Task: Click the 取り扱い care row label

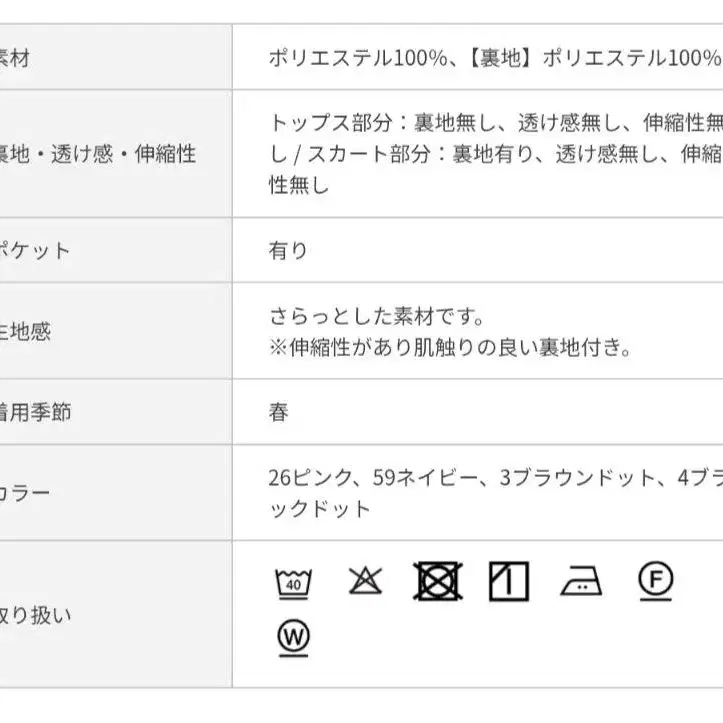Action: click(36, 615)
